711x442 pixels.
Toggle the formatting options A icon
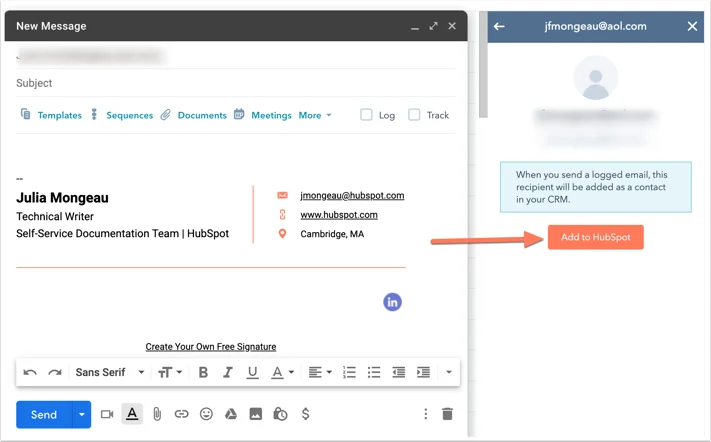(x=132, y=414)
